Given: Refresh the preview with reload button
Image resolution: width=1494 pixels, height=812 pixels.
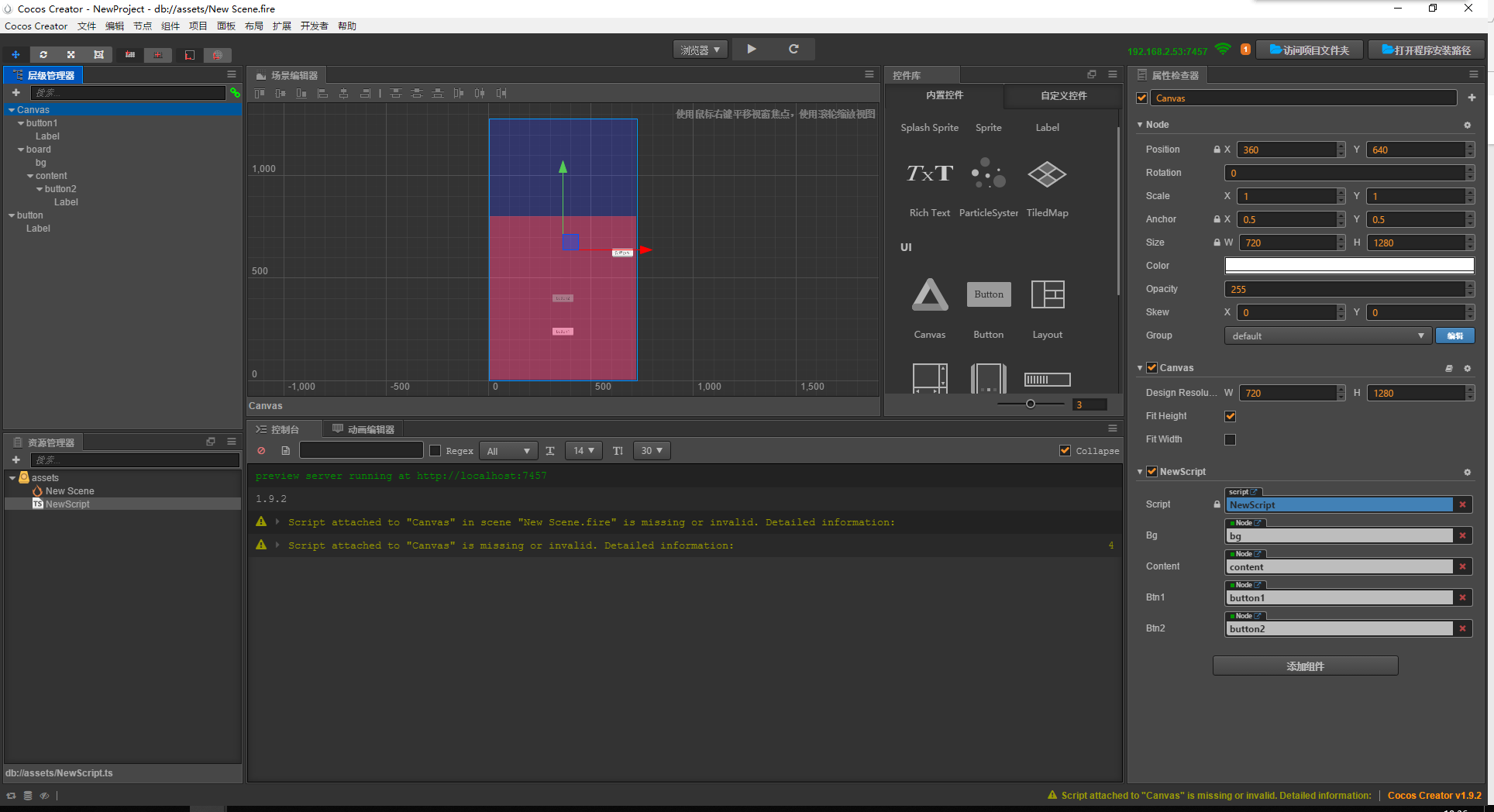Looking at the screenshot, I should click(793, 49).
